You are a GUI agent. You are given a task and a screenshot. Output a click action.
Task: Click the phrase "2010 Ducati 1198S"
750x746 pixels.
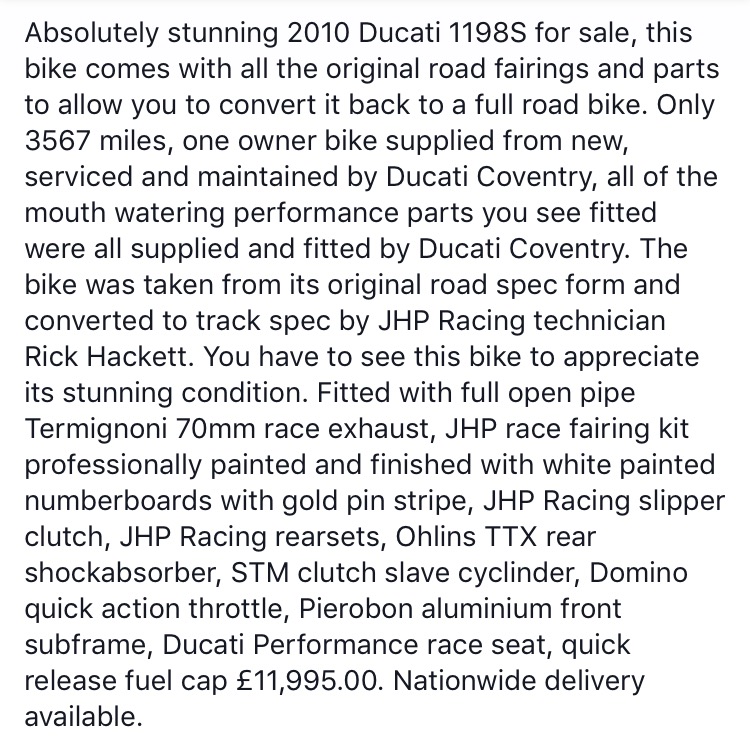407,33
